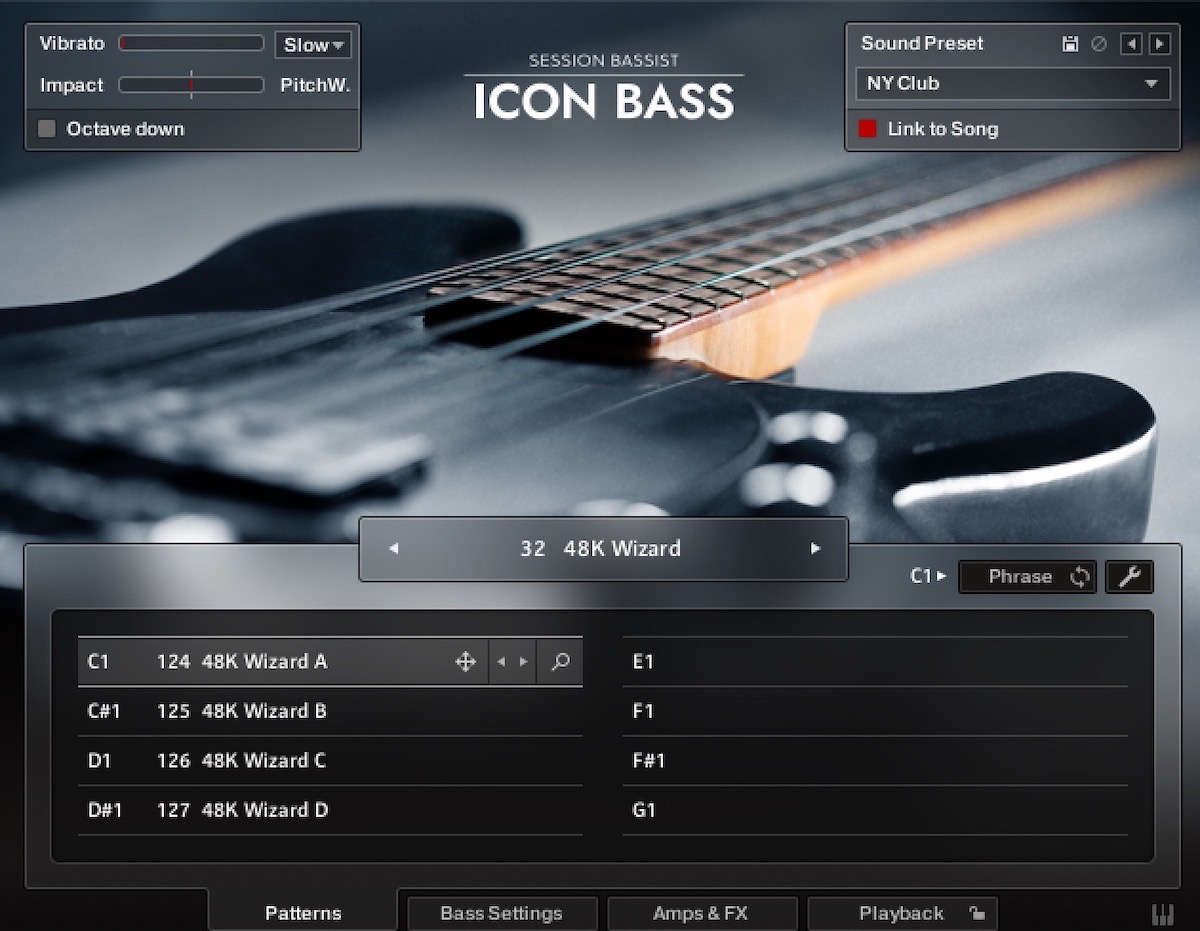The height and width of the screenshot is (931, 1200).
Task: Open the pattern browser magnifier in C1
Action: click(x=560, y=662)
